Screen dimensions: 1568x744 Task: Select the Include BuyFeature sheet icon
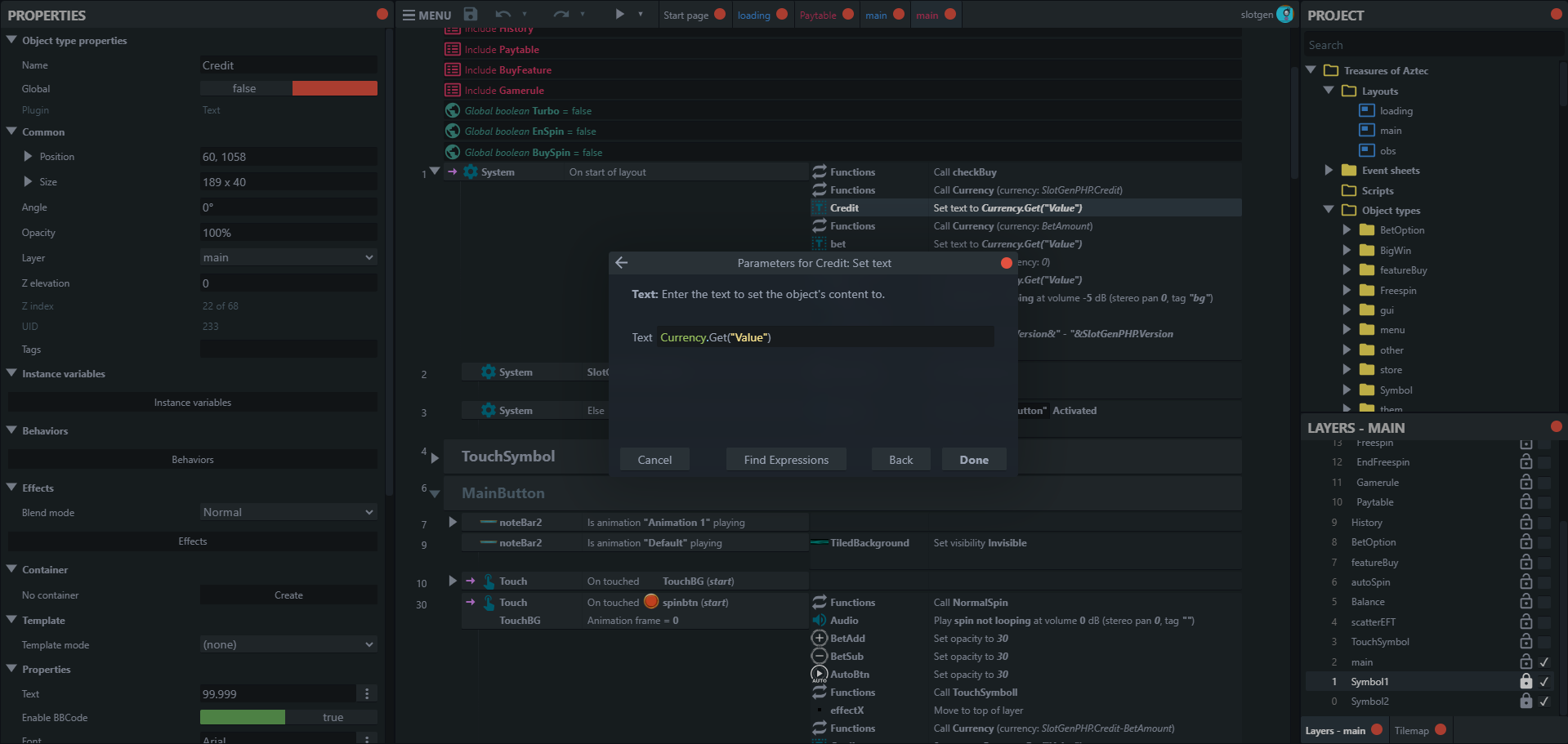pos(453,69)
